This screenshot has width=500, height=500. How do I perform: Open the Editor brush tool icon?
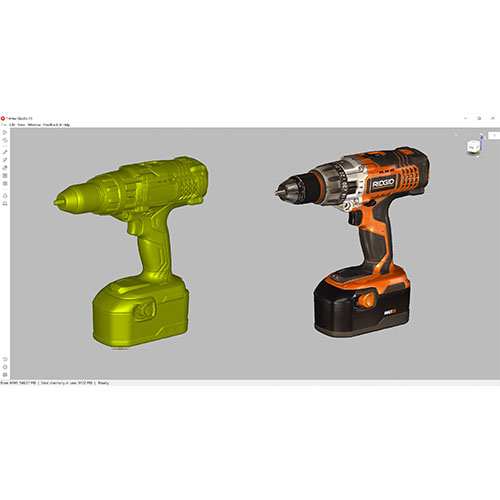[x=5, y=160]
